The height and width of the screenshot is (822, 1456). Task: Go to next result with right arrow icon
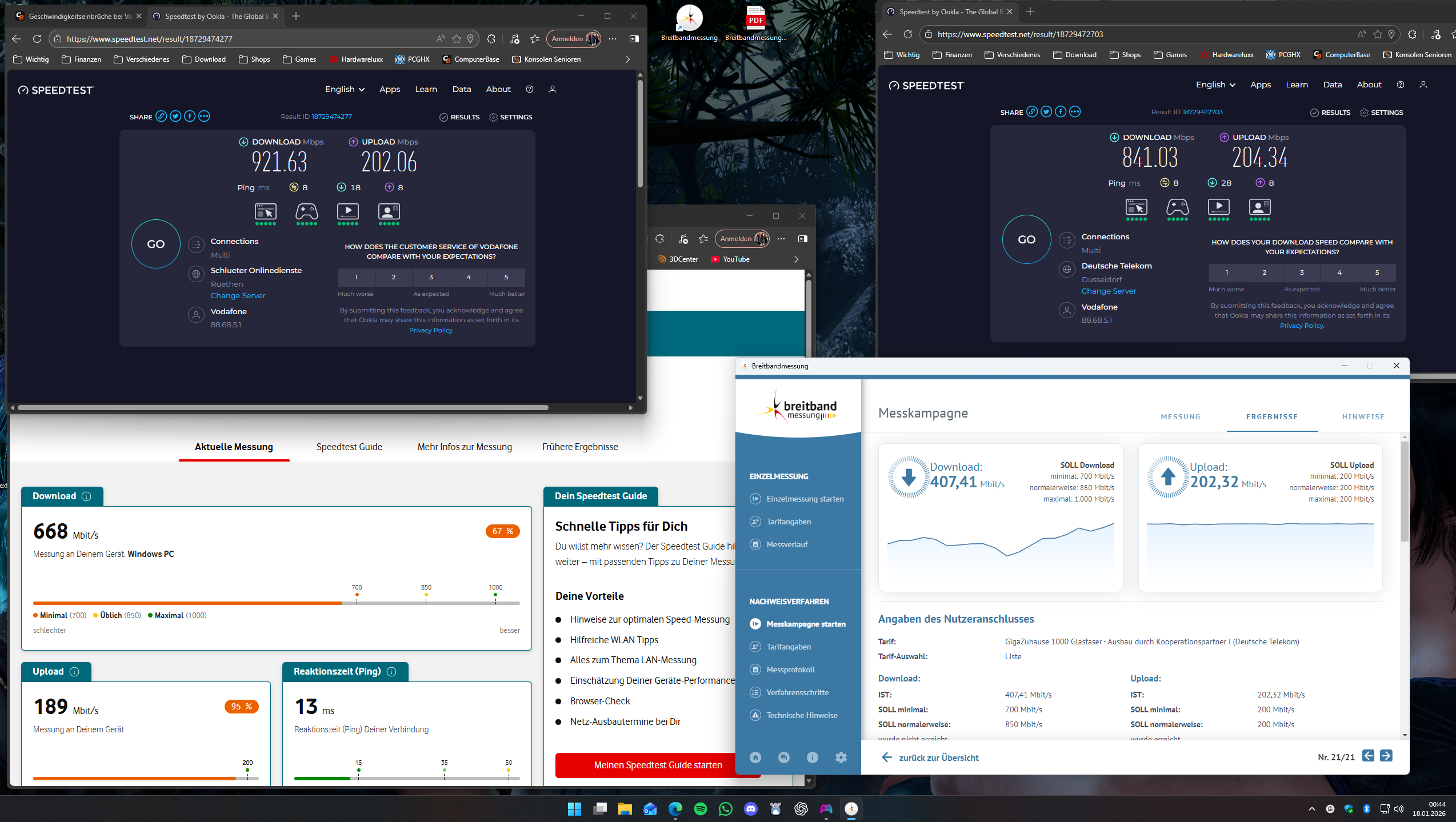coord(1386,756)
